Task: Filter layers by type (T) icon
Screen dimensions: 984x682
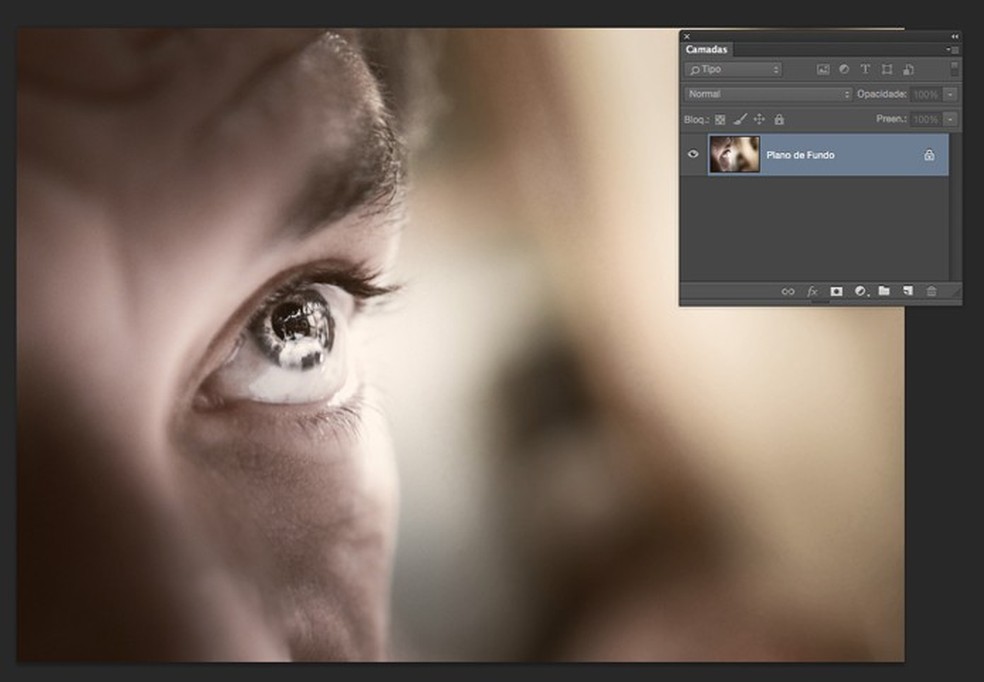Action: click(x=865, y=70)
